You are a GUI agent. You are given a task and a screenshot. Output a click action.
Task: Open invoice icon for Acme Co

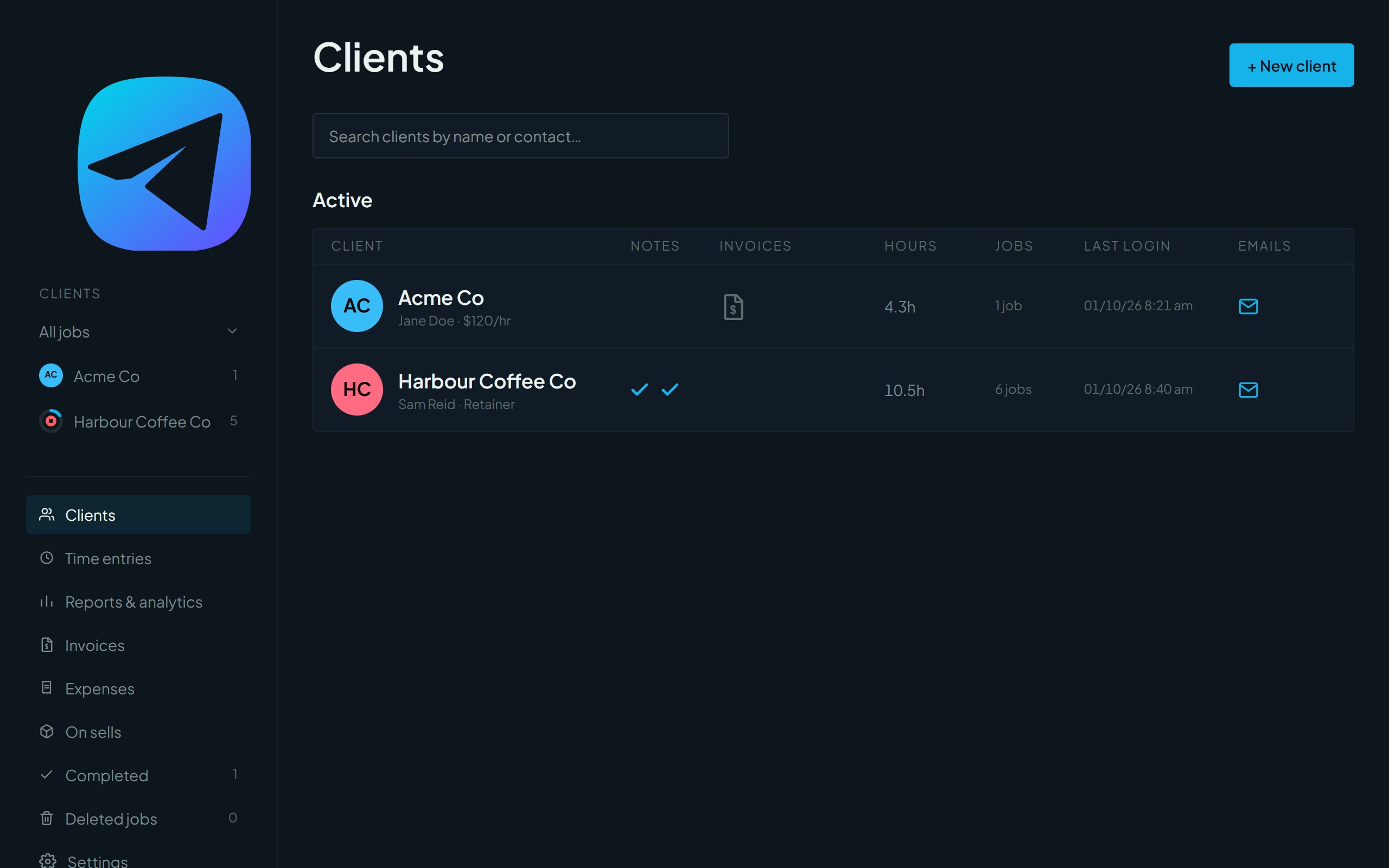tap(733, 307)
